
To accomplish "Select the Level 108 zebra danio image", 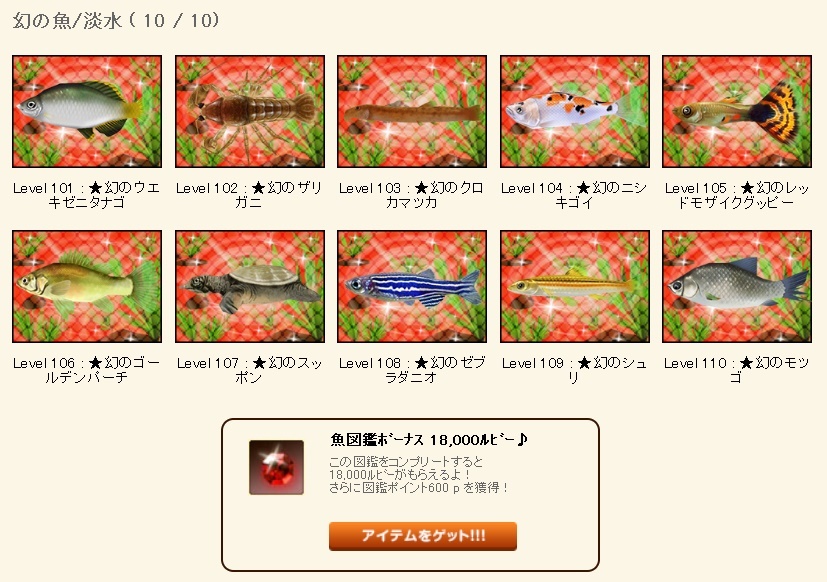I will [x=412, y=287].
